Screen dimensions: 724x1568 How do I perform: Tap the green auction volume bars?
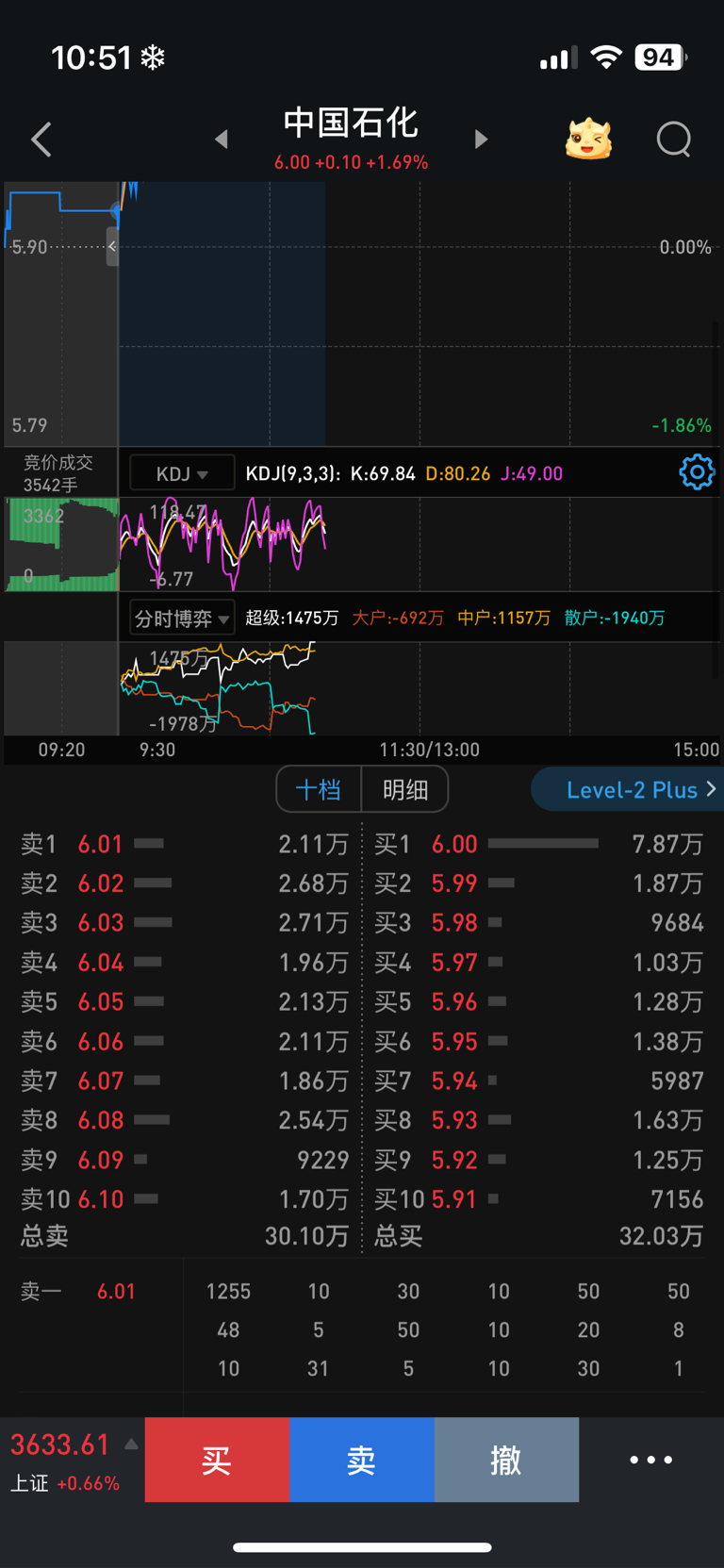click(x=62, y=545)
